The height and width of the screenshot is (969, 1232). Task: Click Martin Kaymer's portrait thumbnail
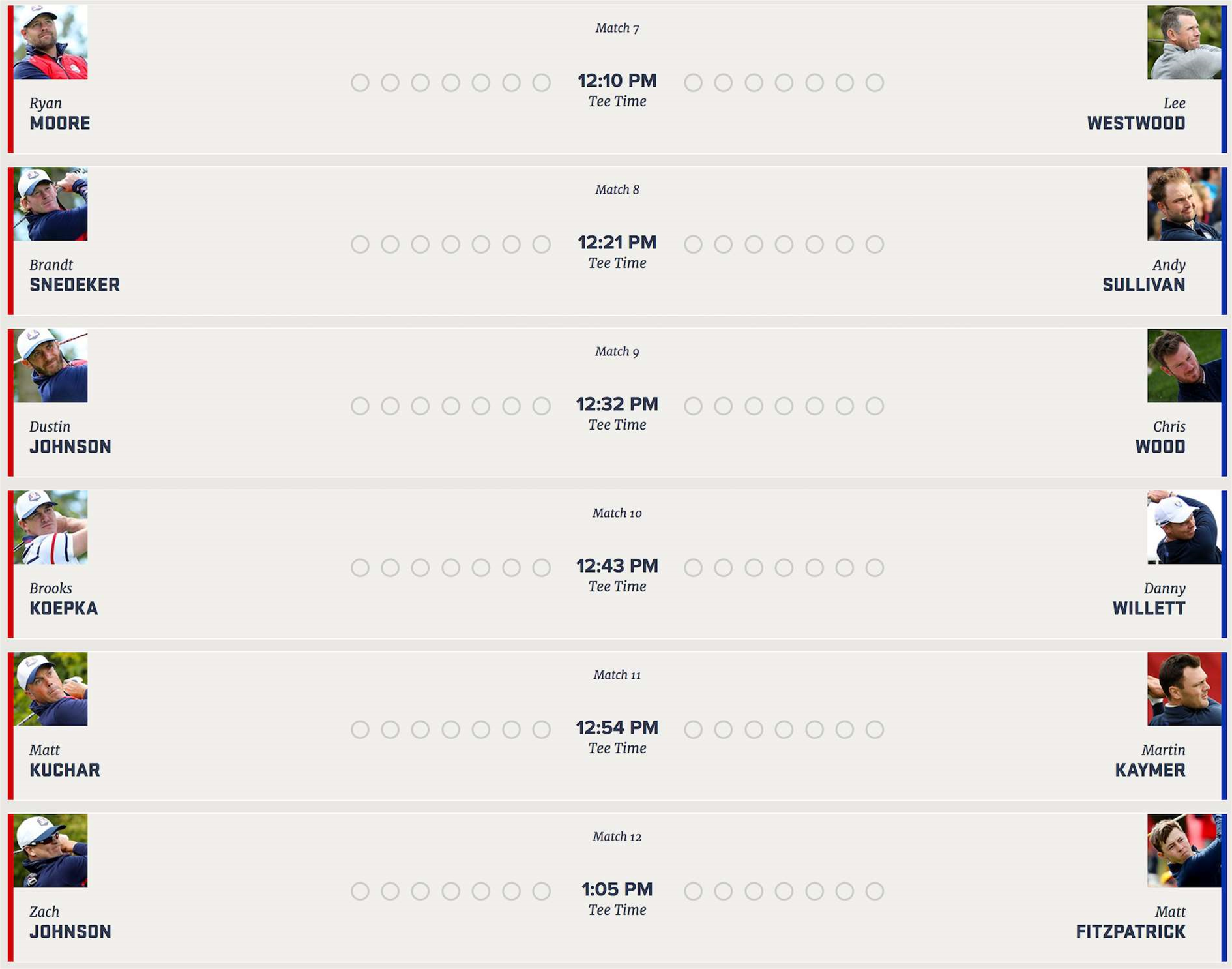pos(1184,689)
